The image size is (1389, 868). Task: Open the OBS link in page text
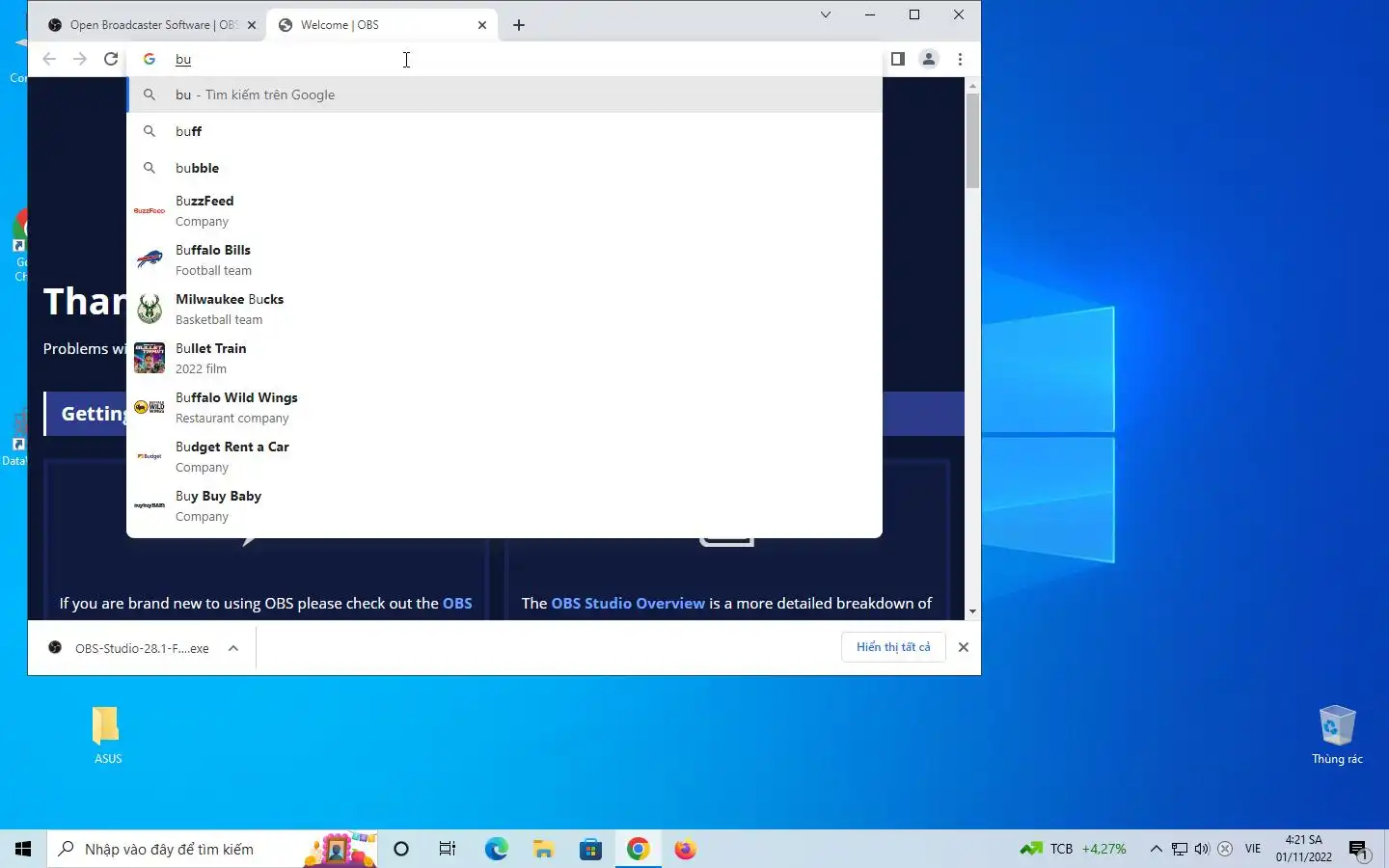coord(457,604)
